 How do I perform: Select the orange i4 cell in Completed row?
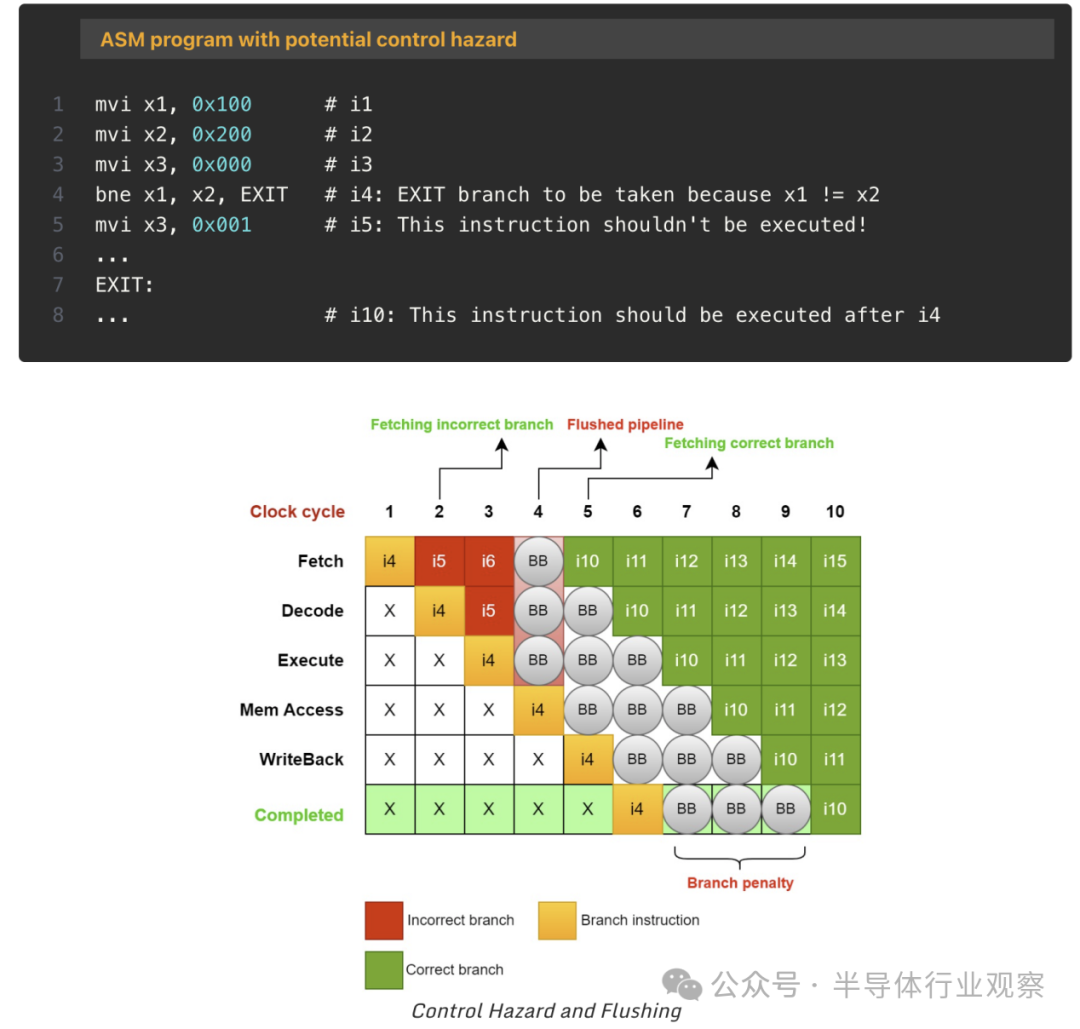point(637,809)
